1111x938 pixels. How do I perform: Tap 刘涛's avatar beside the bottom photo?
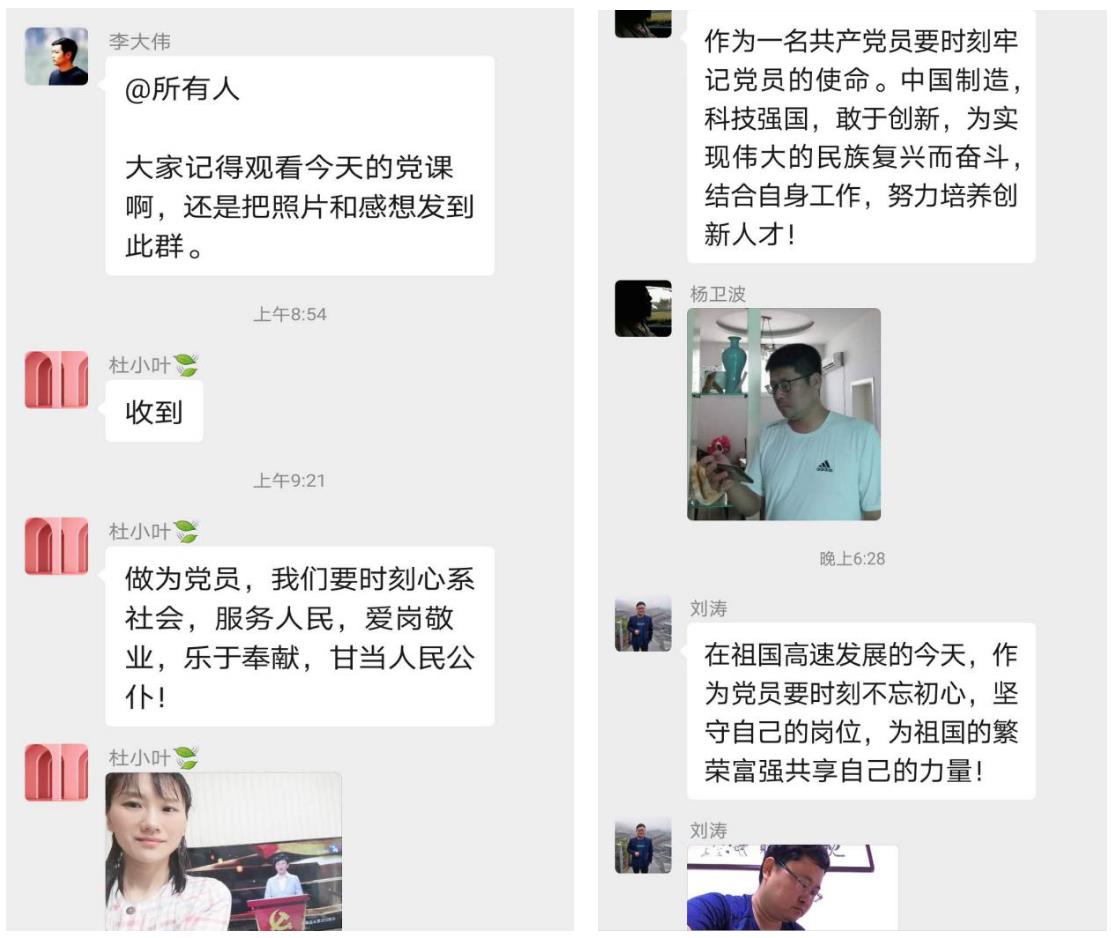[x=643, y=845]
